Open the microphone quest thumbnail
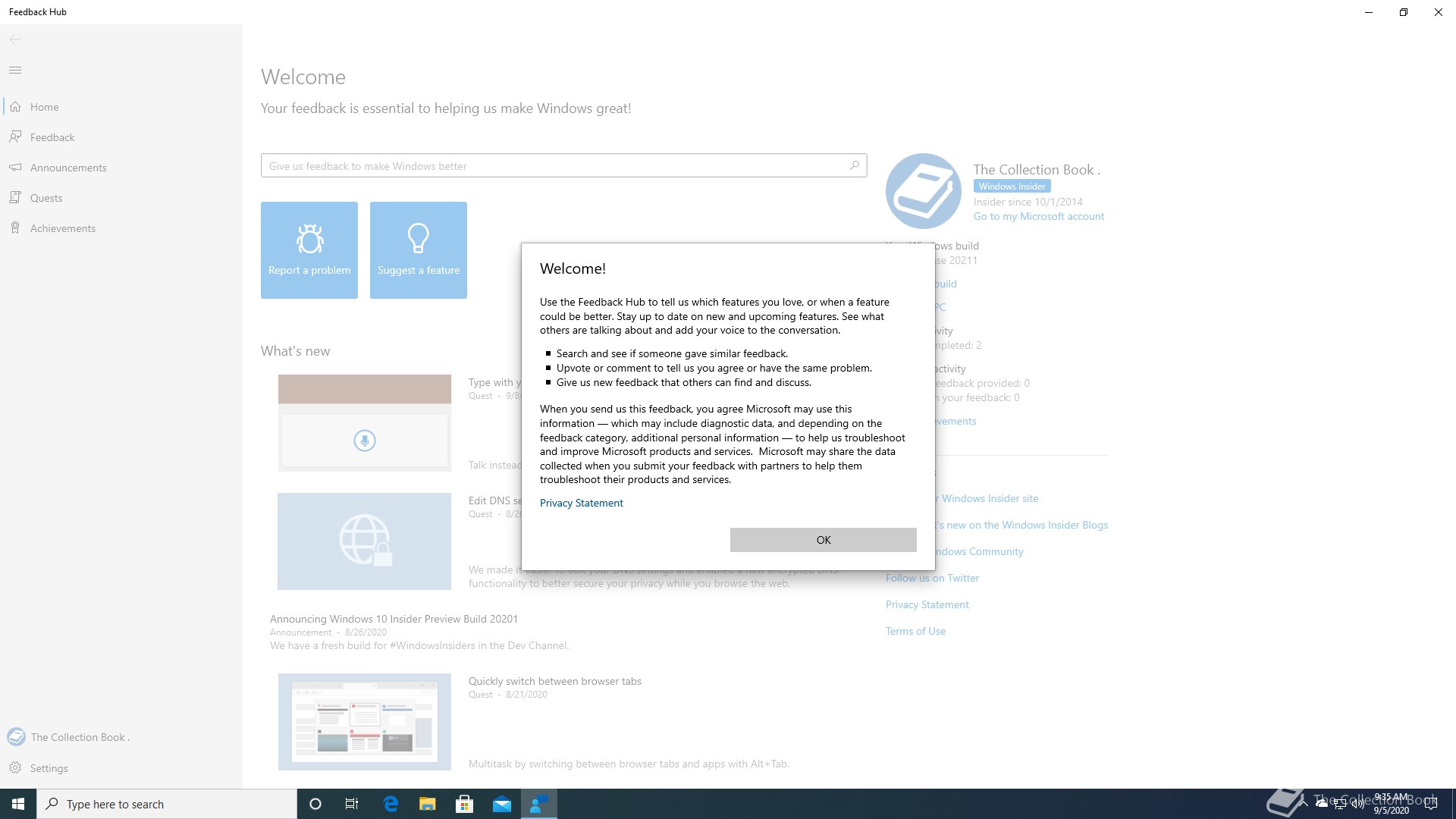The height and width of the screenshot is (819, 1456). tap(365, 423)
